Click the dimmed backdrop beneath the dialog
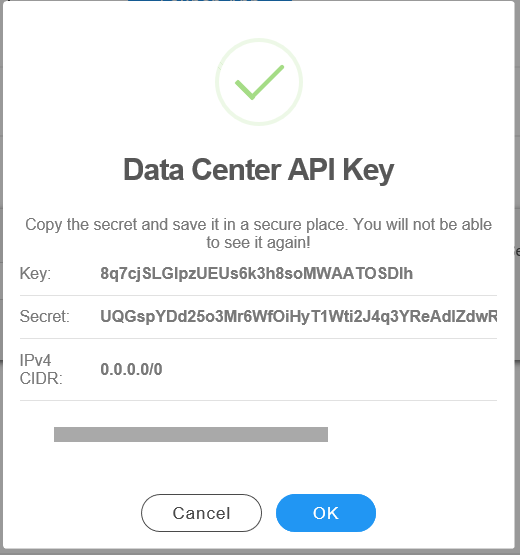Viewport: 520px width, 555px height. point(260,553)
